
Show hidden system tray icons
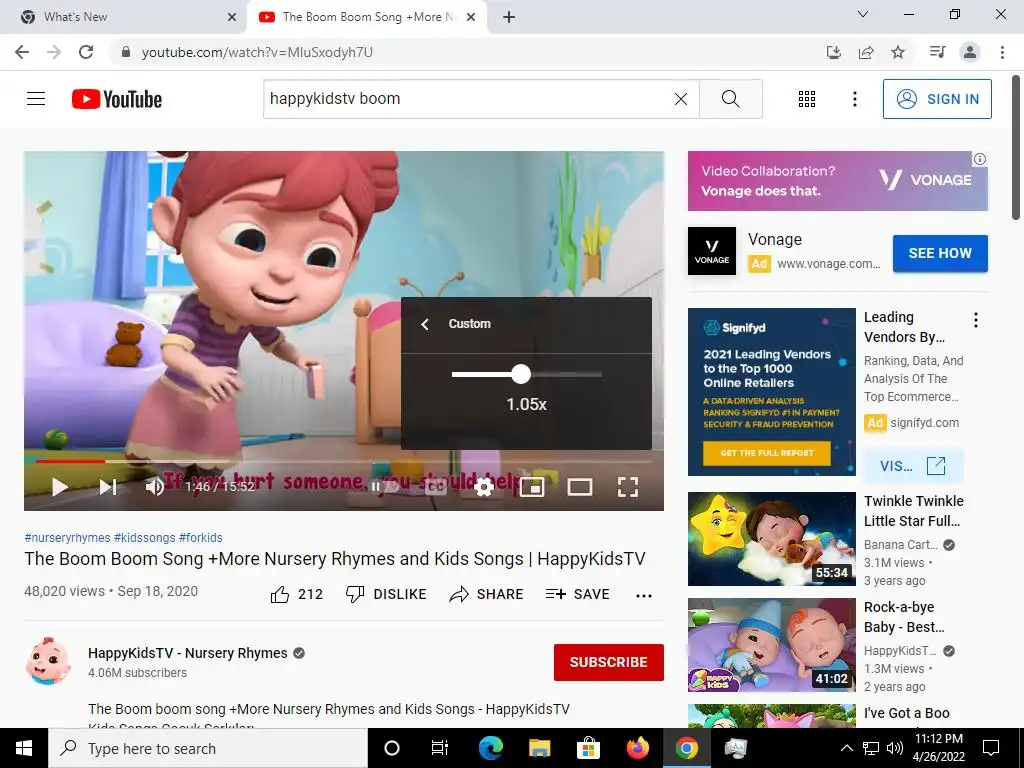tap(846, 748)
